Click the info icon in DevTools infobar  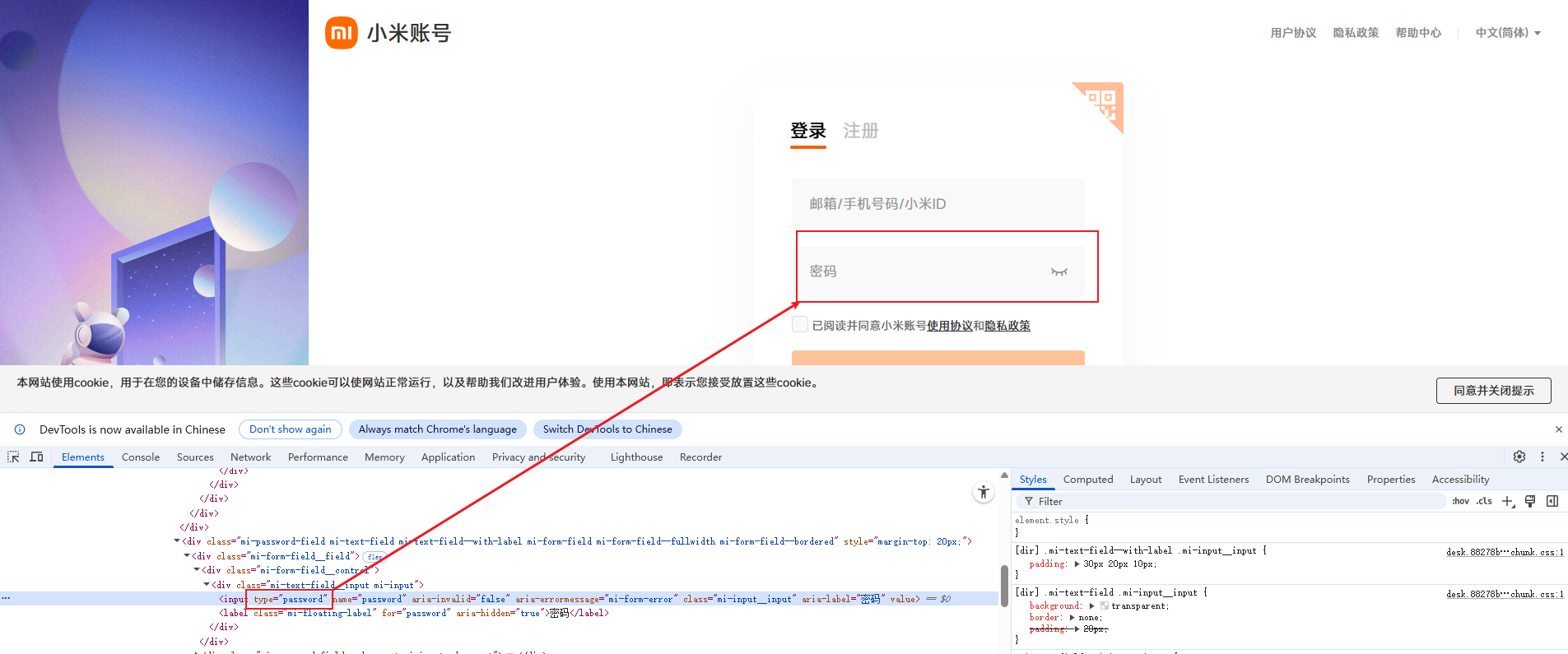pos(20,429)
